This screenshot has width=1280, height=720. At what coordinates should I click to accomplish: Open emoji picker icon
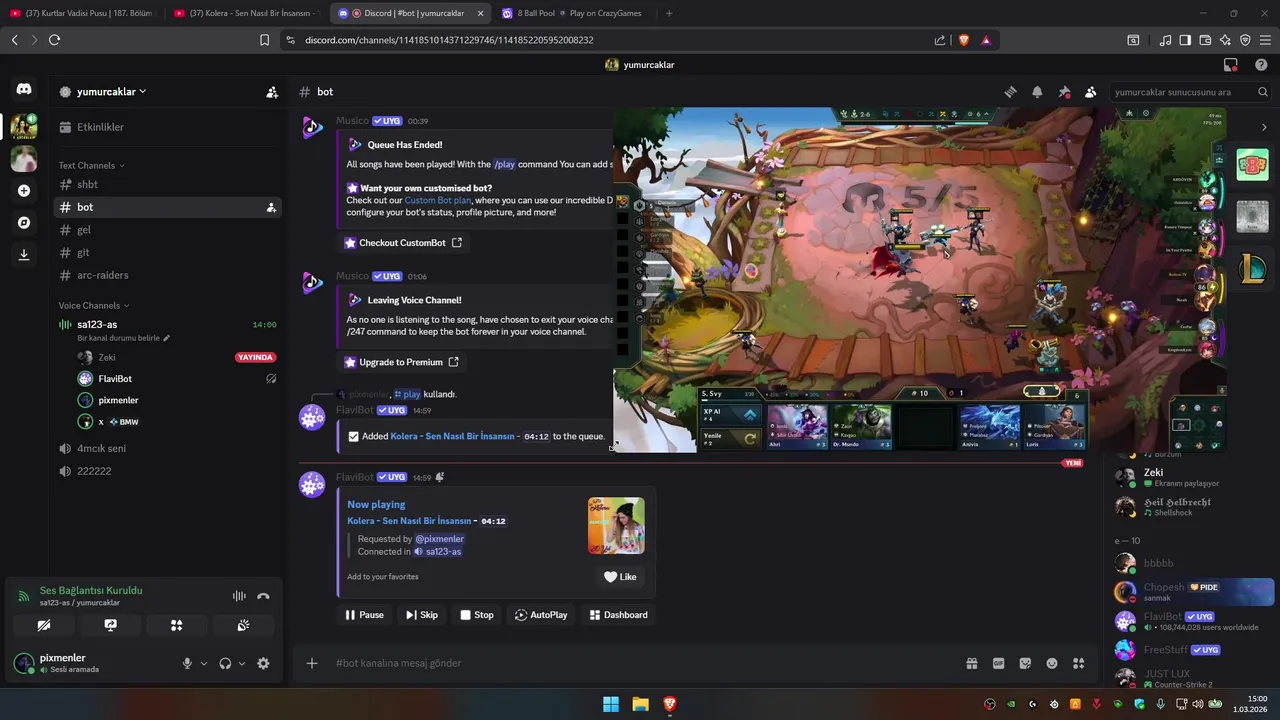(1052, 663)
